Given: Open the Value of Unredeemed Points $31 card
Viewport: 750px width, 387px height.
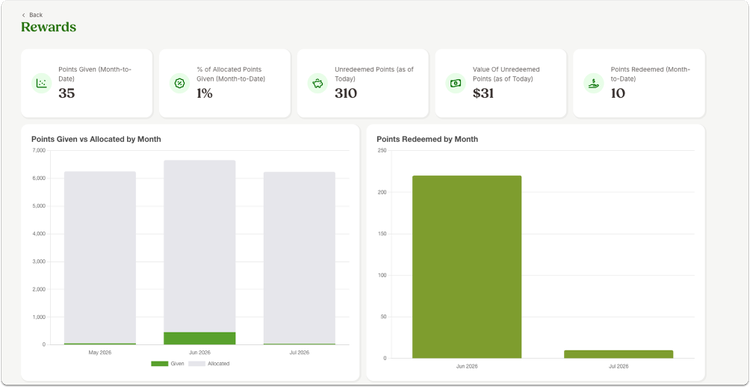Looking at the screenshot, I should (x=501, y=83).
